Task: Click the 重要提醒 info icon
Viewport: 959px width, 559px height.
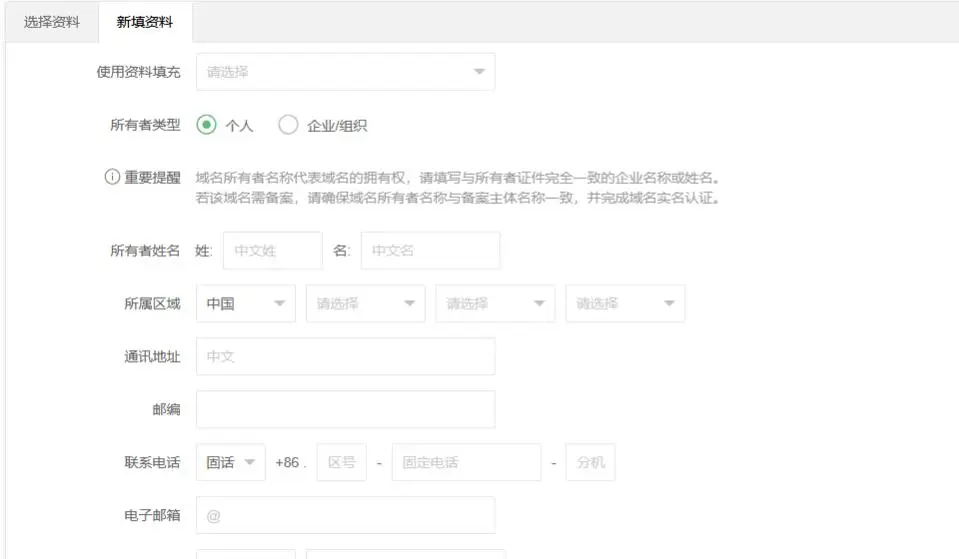Action: 112,177
